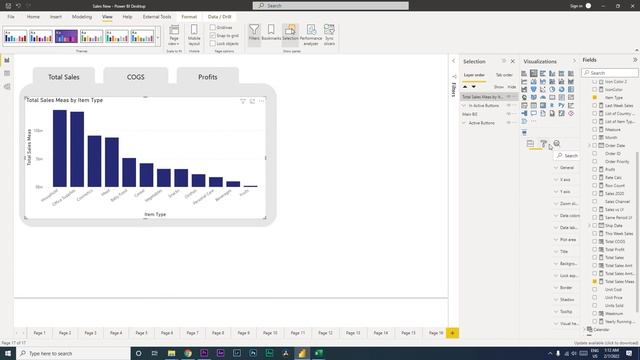Screen dimensions: 640x360
Task: Uncheck the Item Type field
Action: [x=595, y=98]
